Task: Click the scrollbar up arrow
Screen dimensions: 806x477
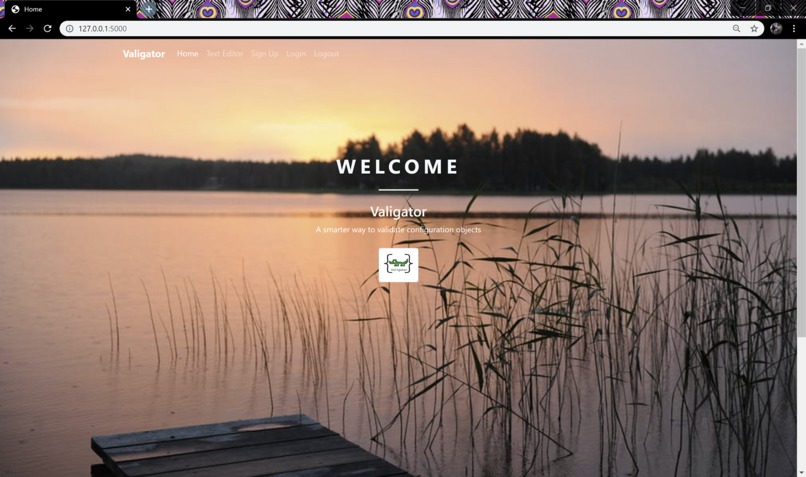Action: pos(801,44)
